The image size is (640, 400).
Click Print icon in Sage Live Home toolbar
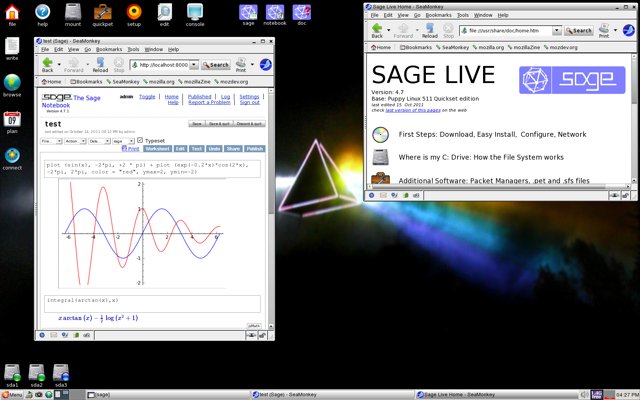pos(604,30)
